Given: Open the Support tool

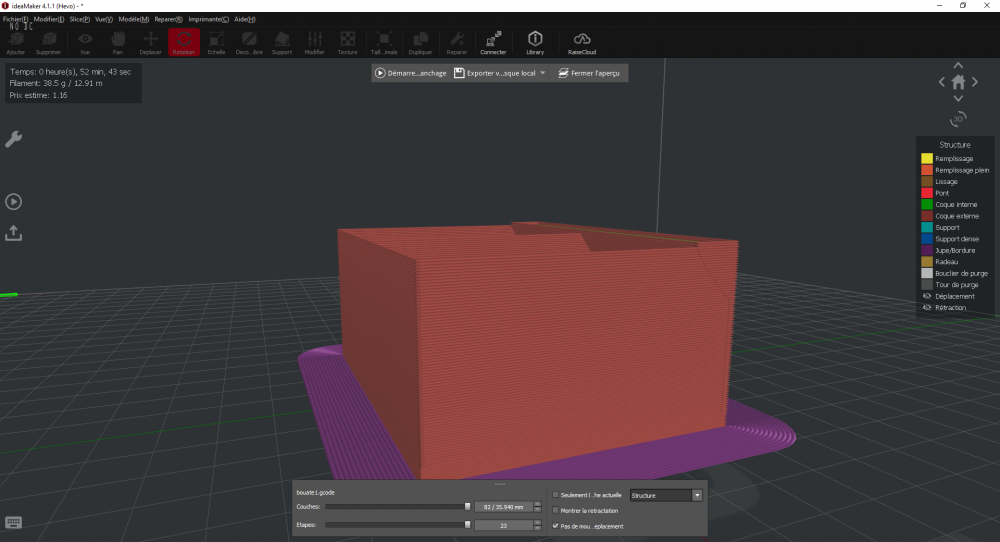Looking at the screenshot, I should point(281,43).
